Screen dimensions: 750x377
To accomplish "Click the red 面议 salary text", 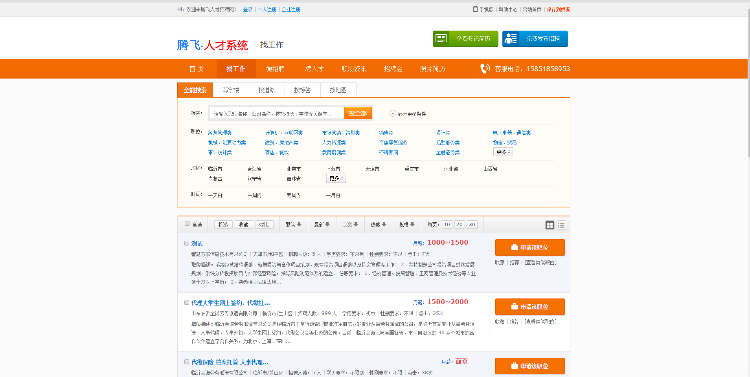I will coord(462,361).
